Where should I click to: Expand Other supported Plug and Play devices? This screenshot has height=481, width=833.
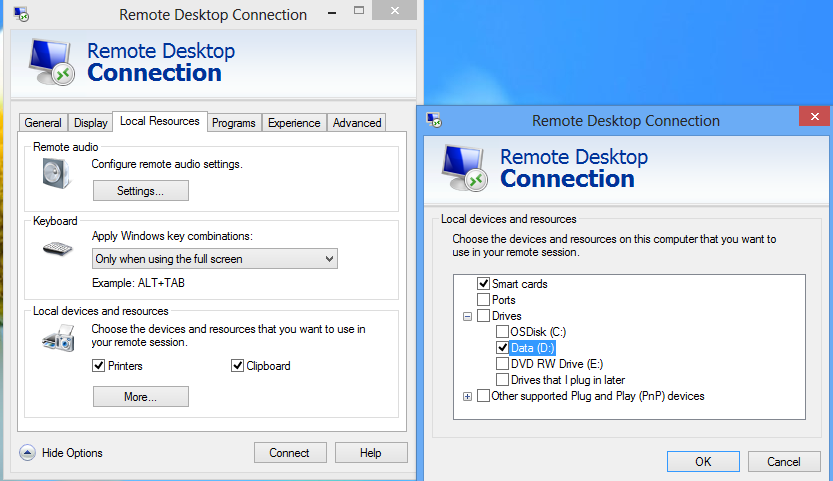pos(467,396)
